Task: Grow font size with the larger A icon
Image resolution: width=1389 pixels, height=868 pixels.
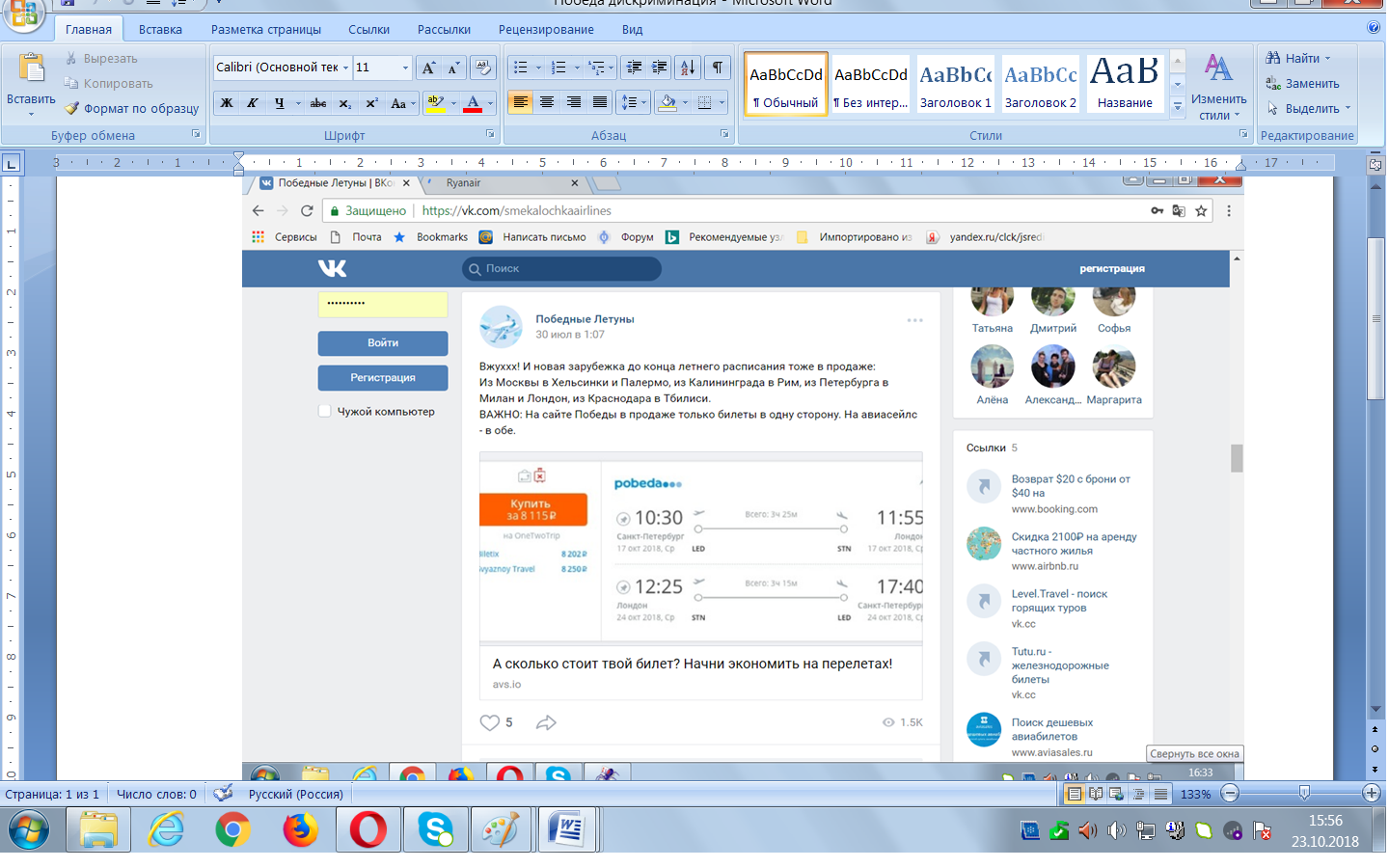Action: coord(428,68)
